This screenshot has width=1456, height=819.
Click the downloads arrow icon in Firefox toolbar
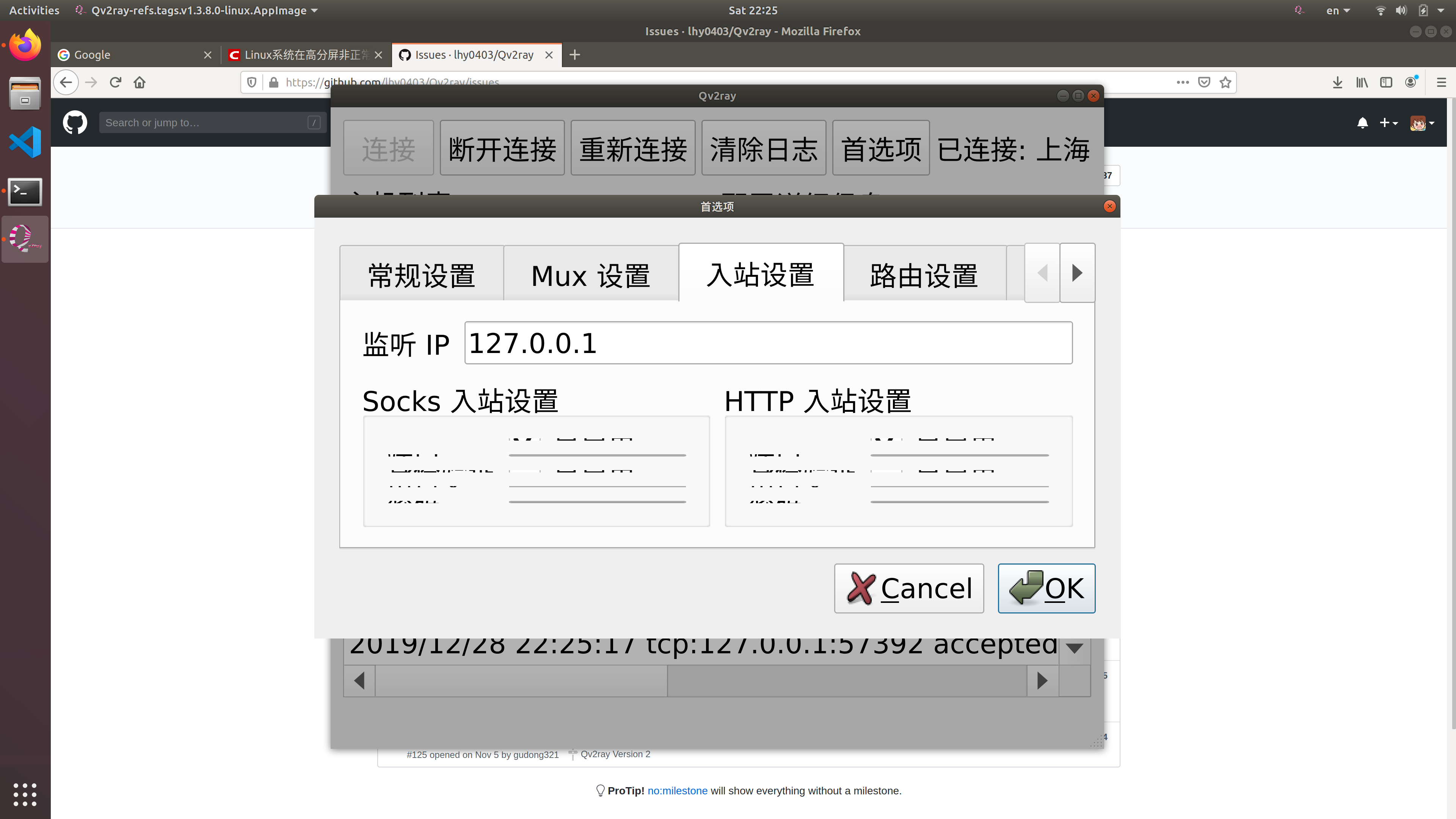pyautogui.click(x=1337, y=82)
